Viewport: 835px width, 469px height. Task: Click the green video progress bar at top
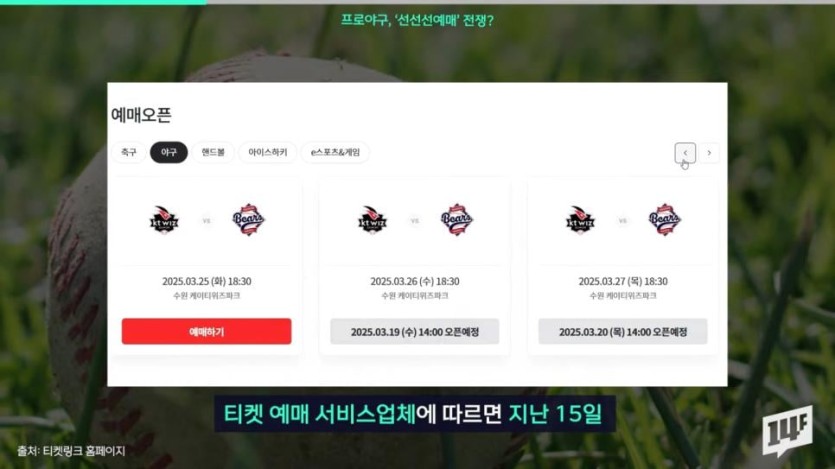pos(103,2)
